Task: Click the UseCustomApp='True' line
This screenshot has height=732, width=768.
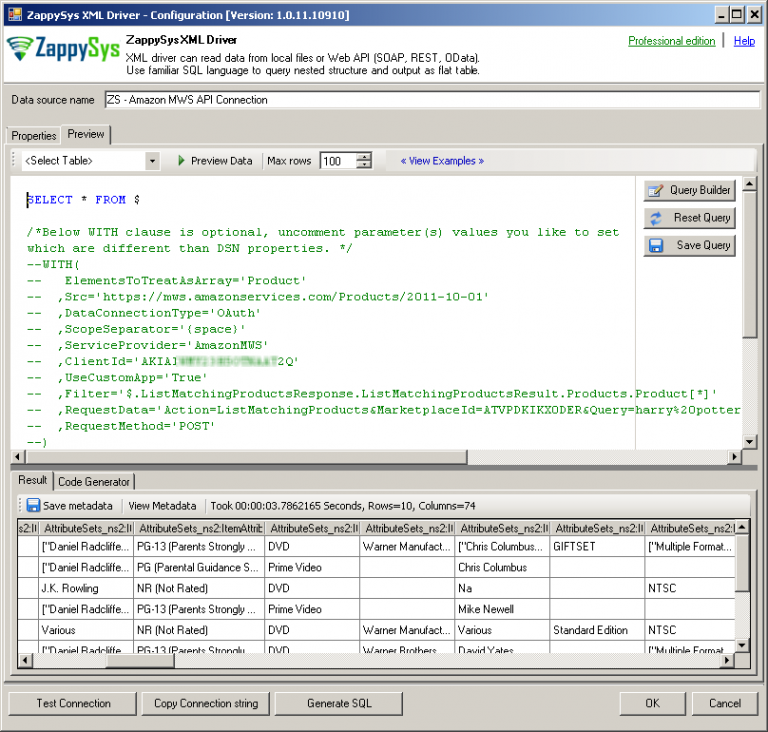Action: [x=136, y=378]
